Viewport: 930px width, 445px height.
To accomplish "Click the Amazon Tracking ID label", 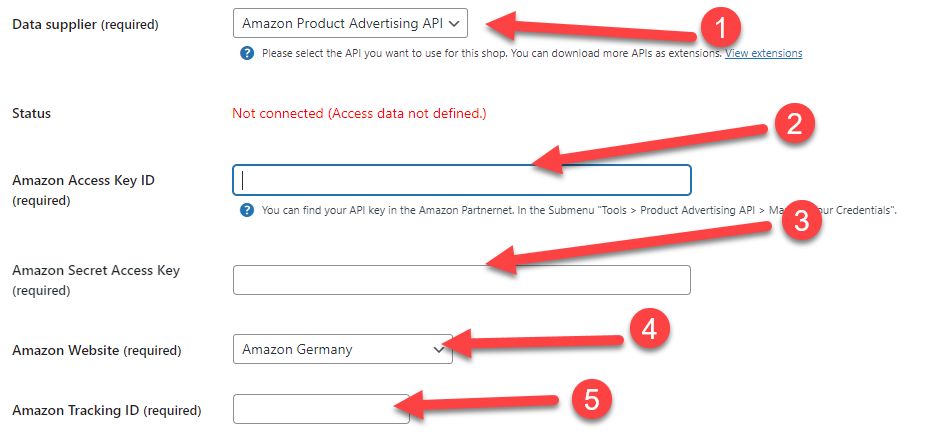I will click(107, 410).
